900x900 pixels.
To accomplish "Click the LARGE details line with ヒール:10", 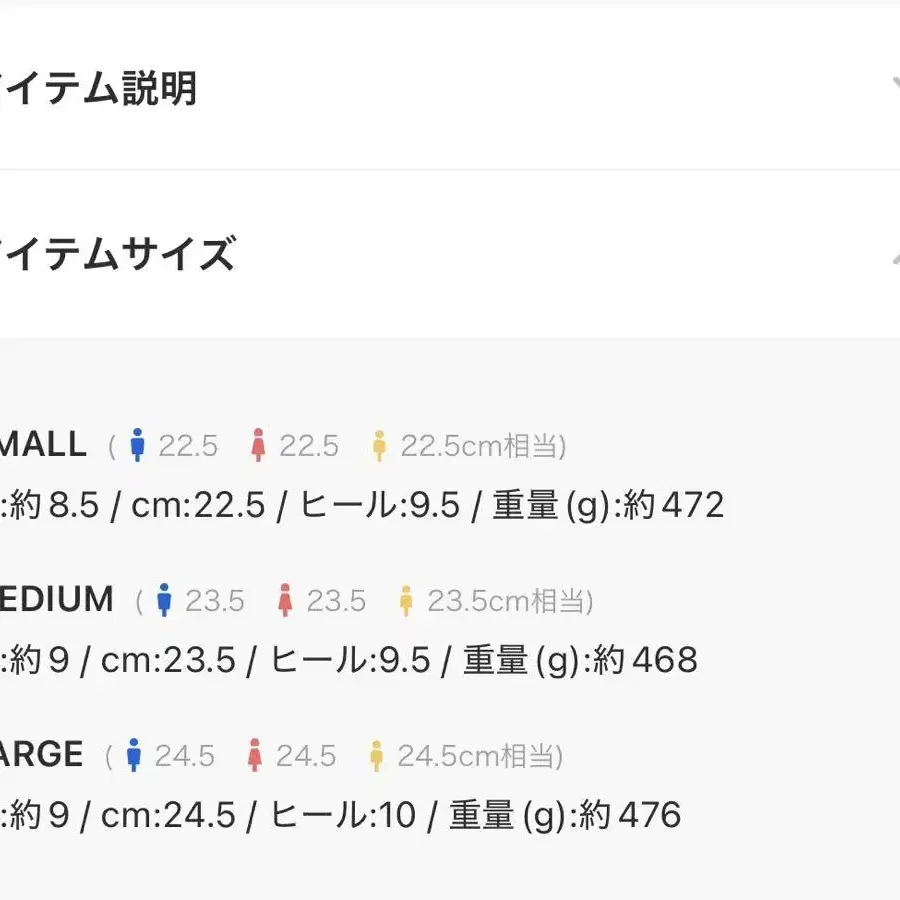I will pos(340,816).
